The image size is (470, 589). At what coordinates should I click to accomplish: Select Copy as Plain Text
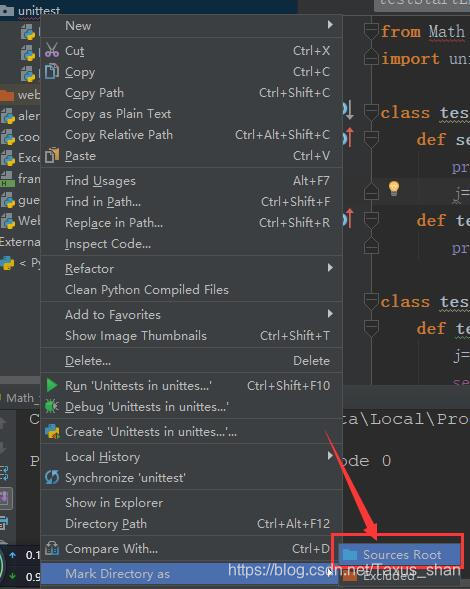[x=191, y=114]
